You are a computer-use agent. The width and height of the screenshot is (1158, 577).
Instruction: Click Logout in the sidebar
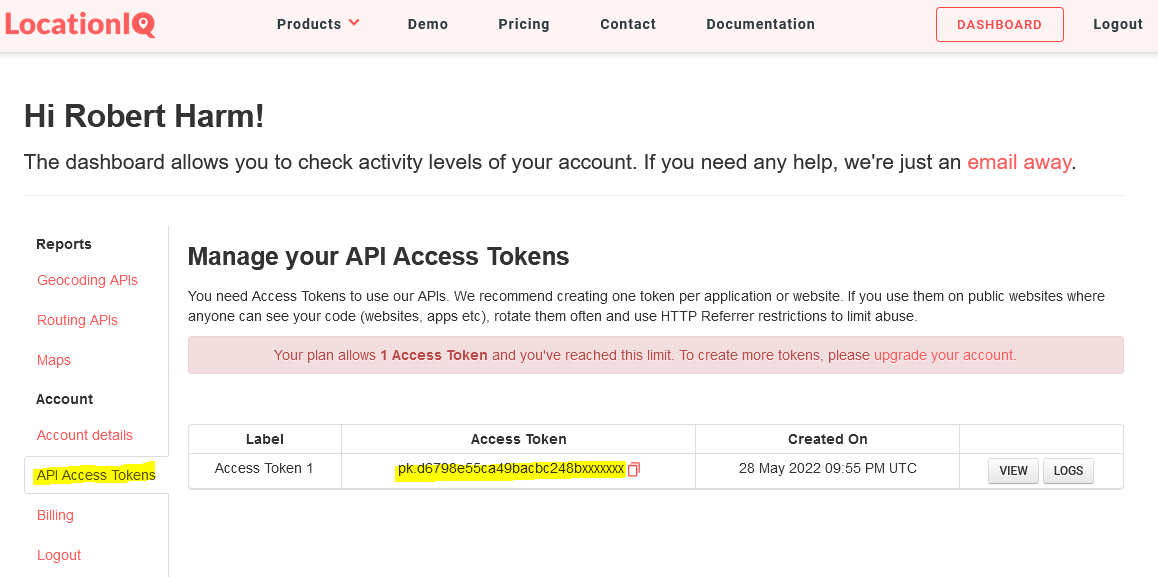pyautogui.click(x=59, y=555)
